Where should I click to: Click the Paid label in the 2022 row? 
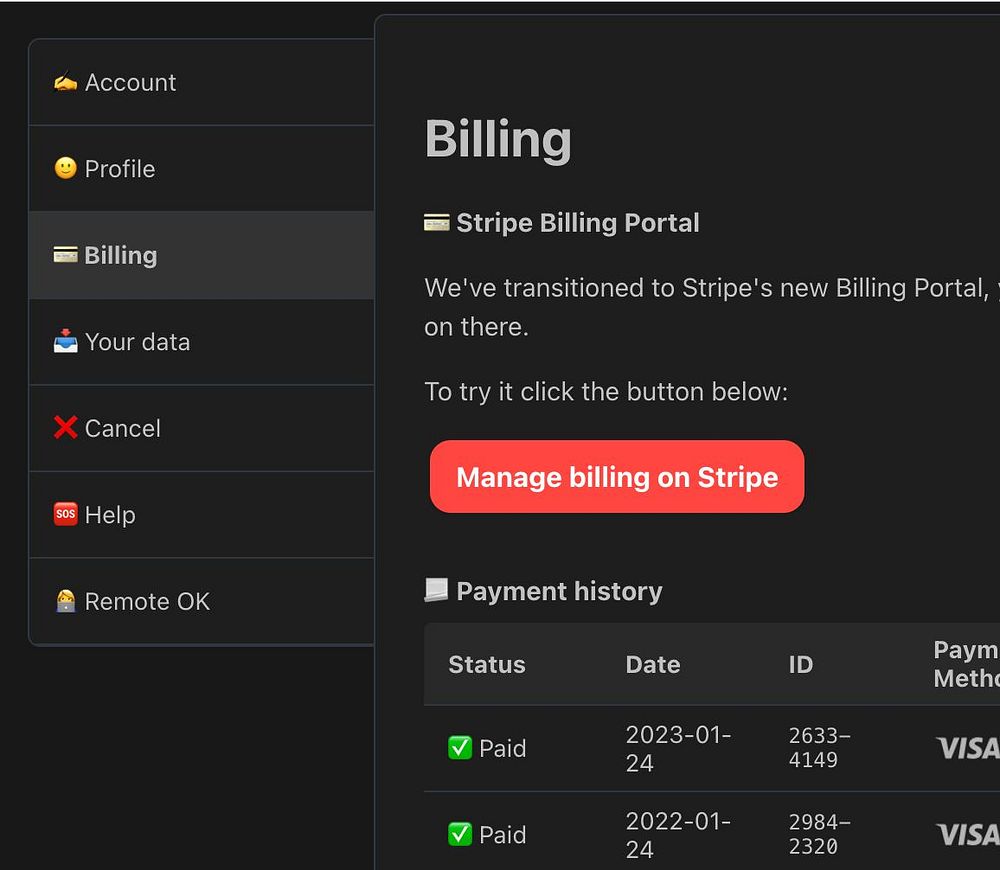pos(503,835)
